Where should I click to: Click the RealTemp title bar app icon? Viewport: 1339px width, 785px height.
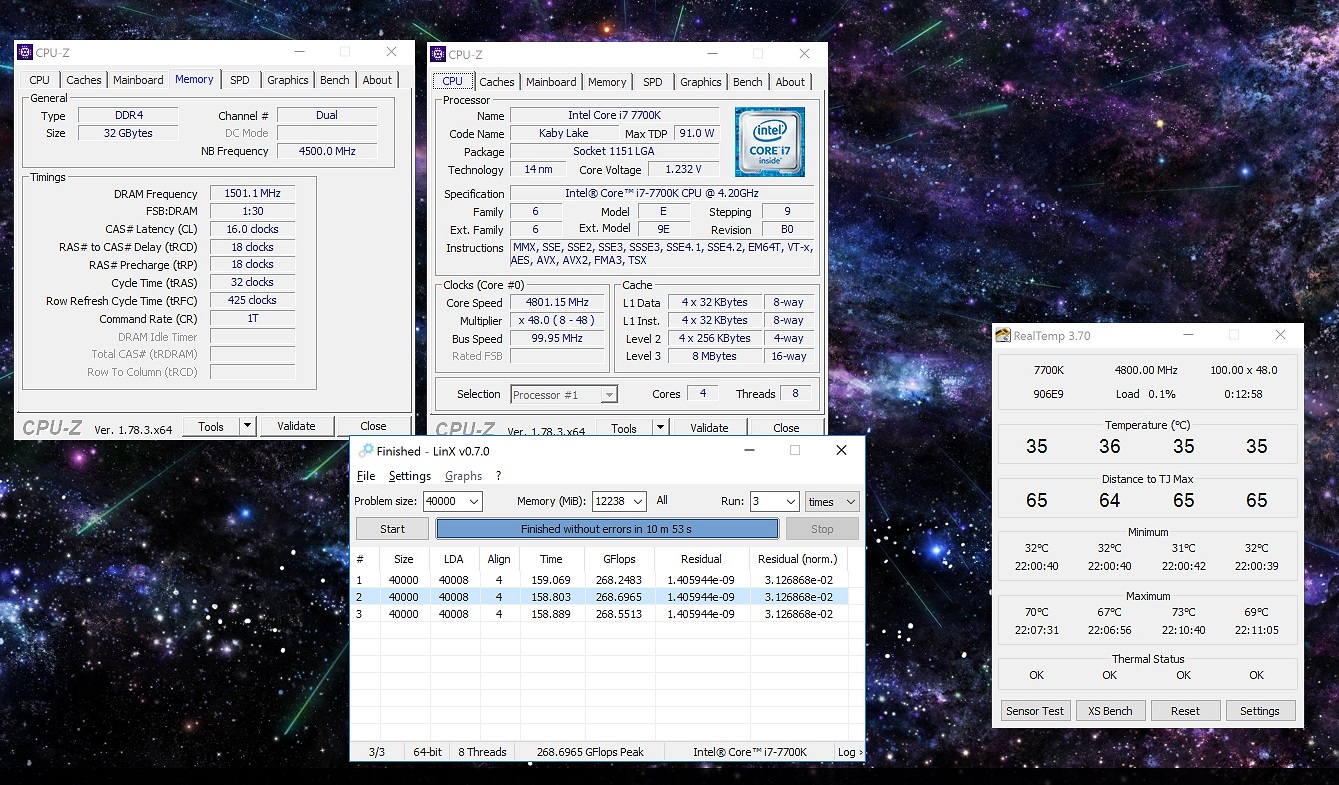coord(1003,335)
